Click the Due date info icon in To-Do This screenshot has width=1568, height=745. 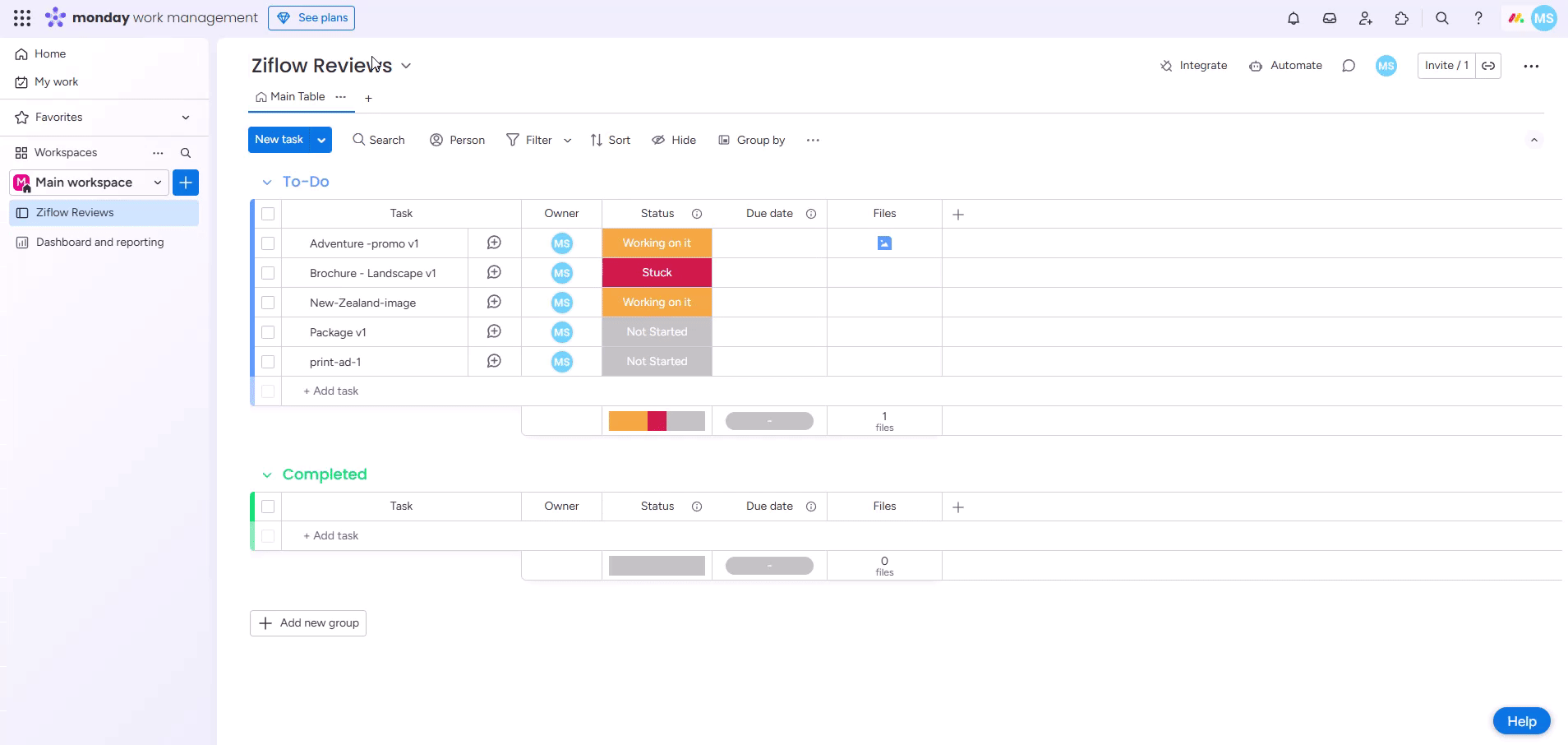[811, 214]
